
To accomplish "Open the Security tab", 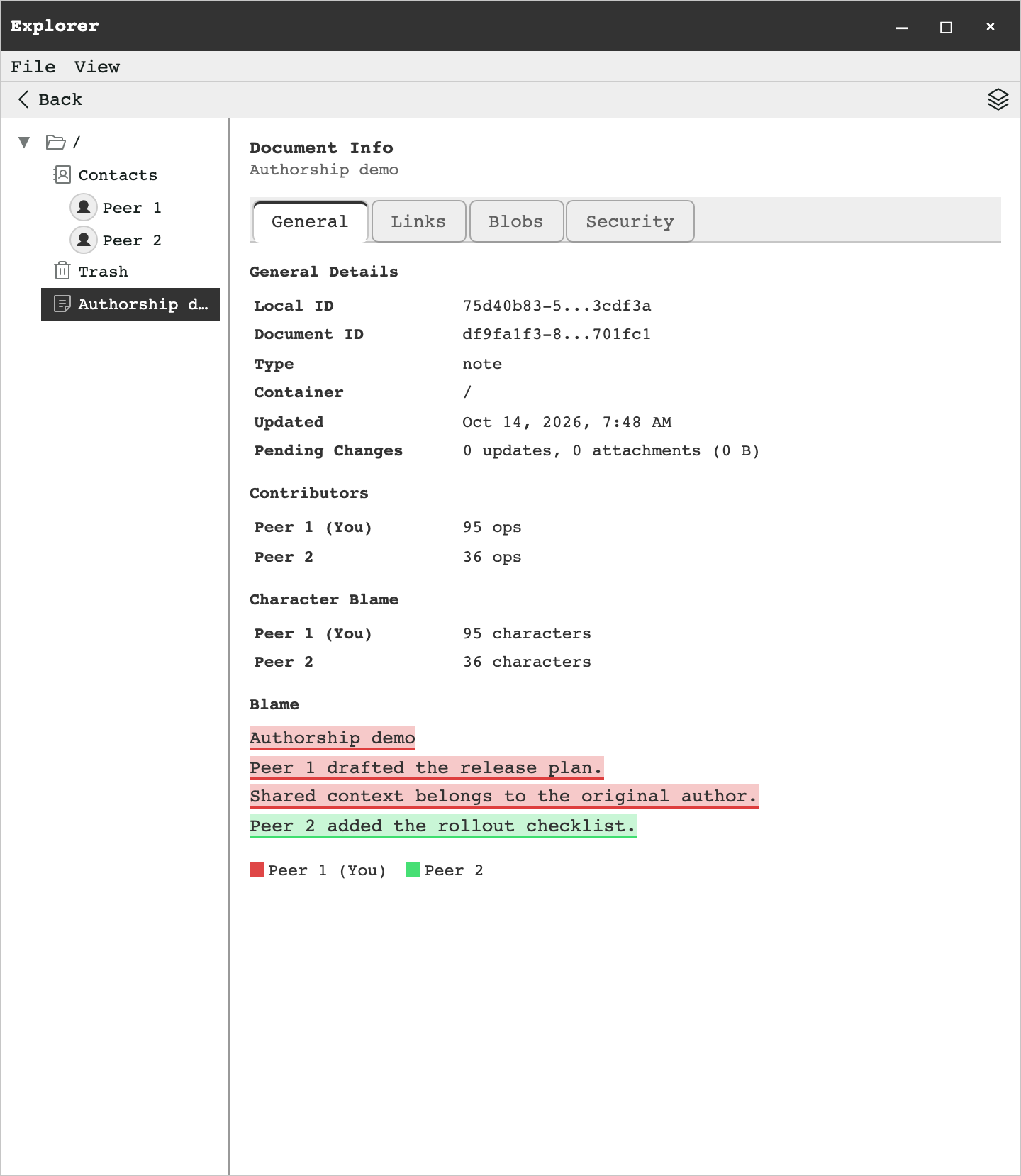I will [630, 221].
